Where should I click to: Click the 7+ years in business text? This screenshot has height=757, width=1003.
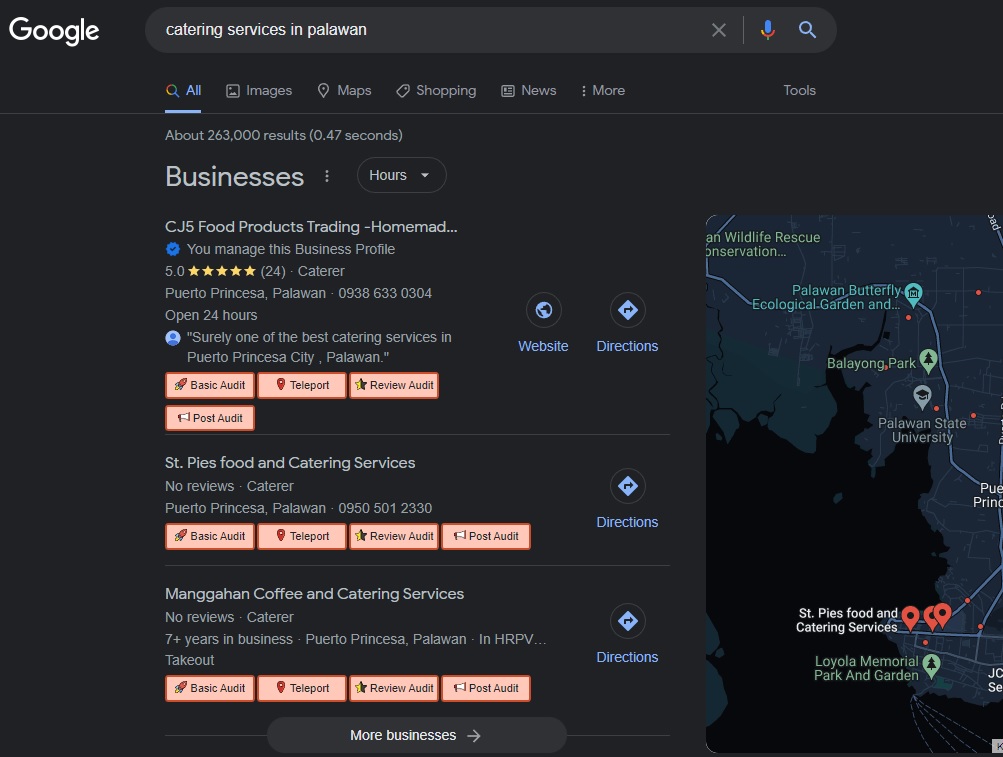click(x=229, y=639)
